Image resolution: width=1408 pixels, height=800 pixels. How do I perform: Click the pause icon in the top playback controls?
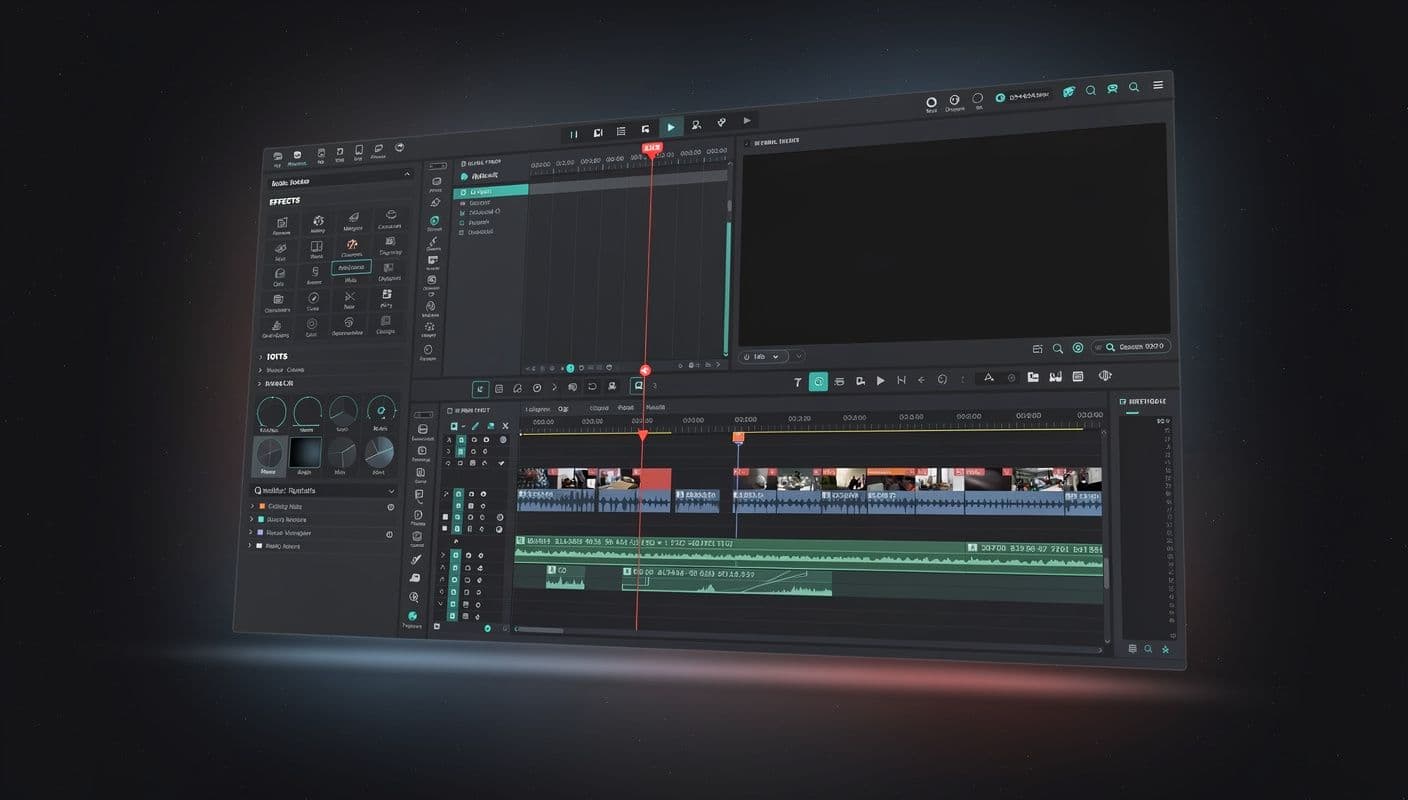[574, 132]
